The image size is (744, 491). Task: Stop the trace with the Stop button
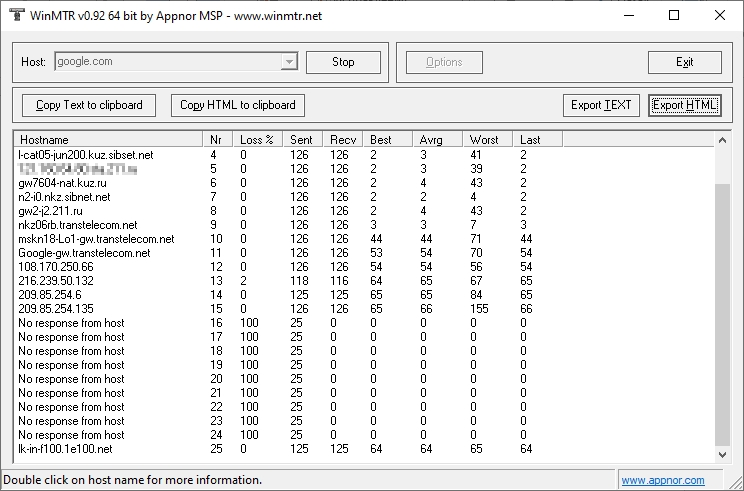click(x=343, y=62)
